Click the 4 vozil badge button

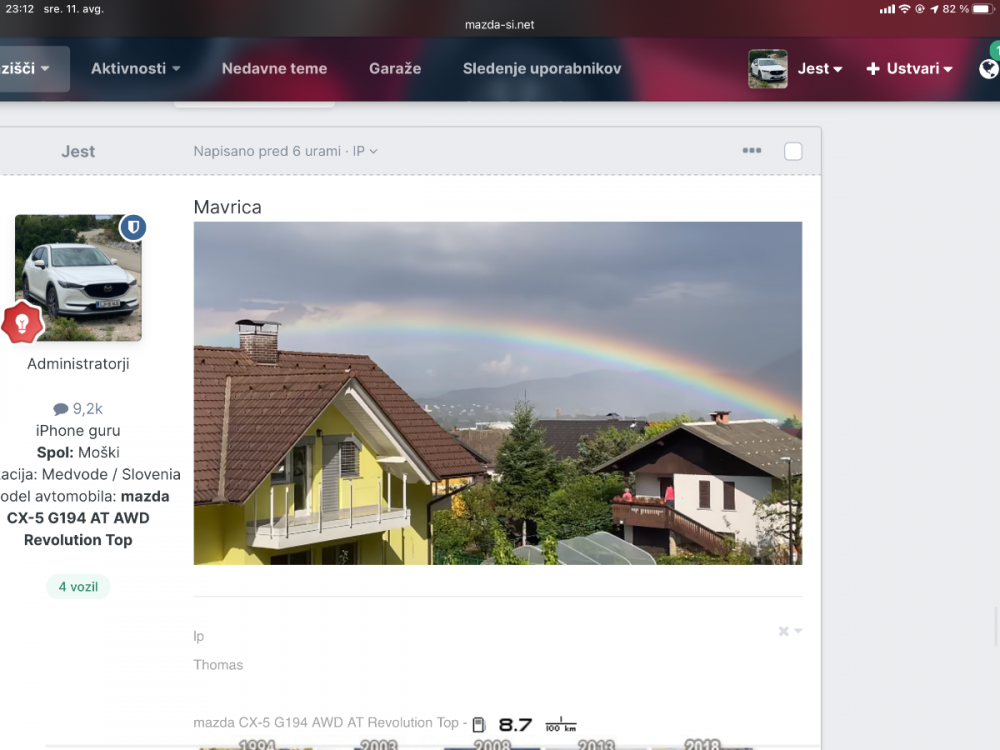[78, 587]
